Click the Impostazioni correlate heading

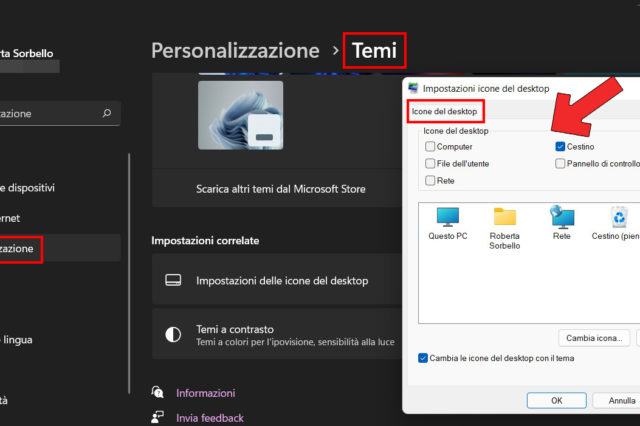(x=205, y=240)
